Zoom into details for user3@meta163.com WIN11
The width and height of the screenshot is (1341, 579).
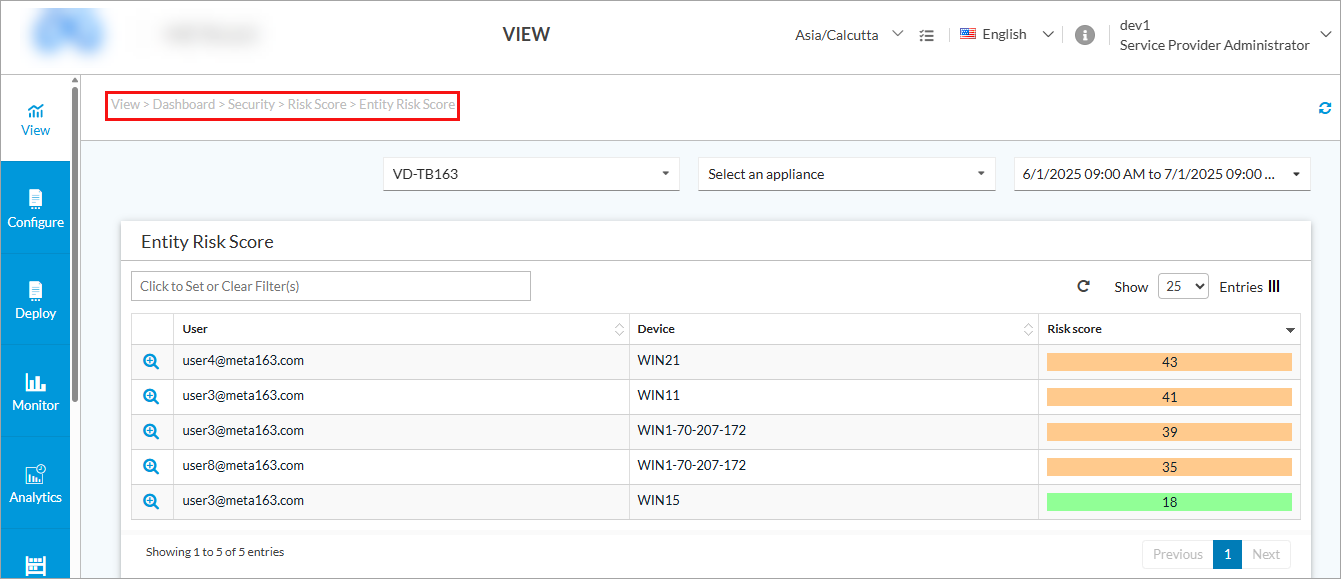pyautogui.click(x=151, y=397)
